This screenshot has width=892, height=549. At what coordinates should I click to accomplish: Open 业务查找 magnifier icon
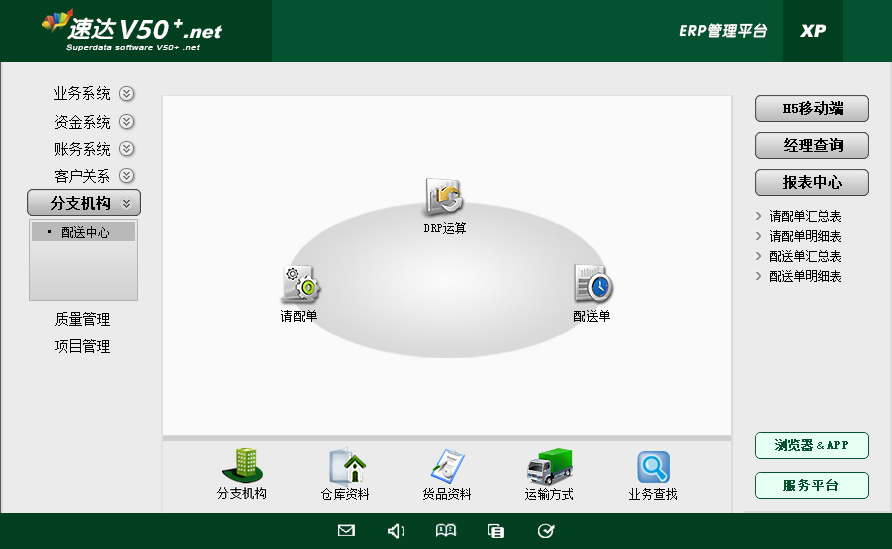coord(653,467)
